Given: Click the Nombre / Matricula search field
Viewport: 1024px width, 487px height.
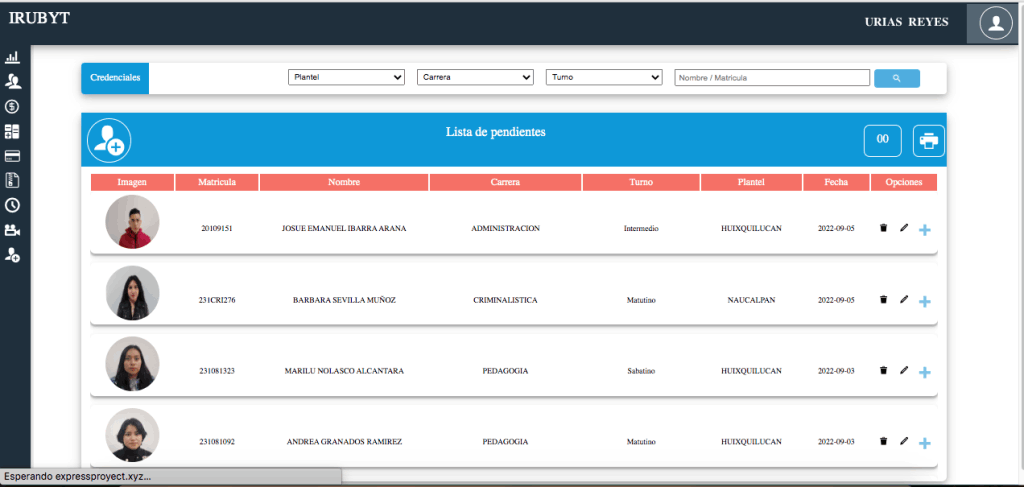Looking at the screenshot, I should (x=772, y=78).
